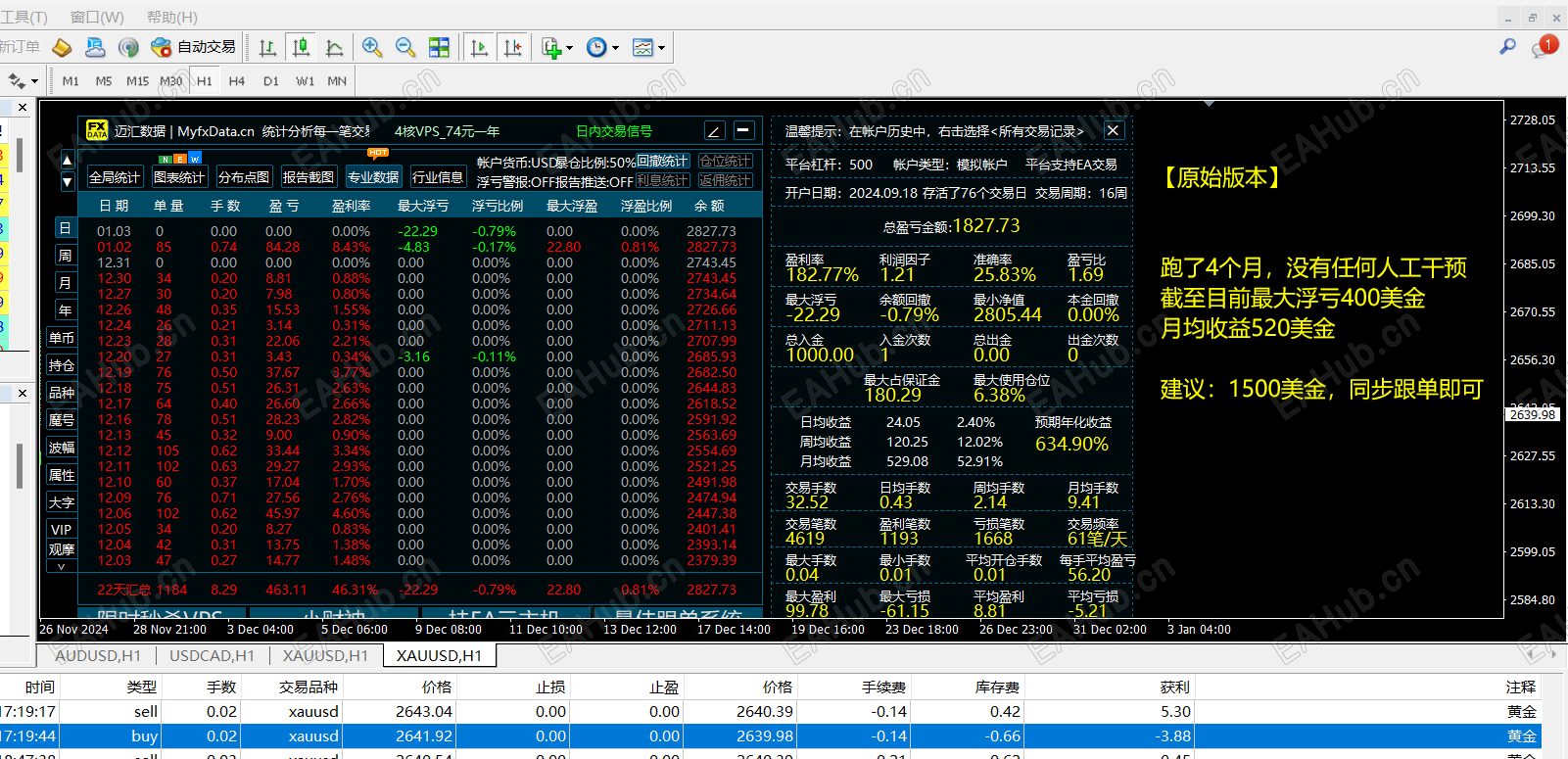Click the panel down arrow button
This screenshot has height=759, width=1568.
[x=67, y=181]
